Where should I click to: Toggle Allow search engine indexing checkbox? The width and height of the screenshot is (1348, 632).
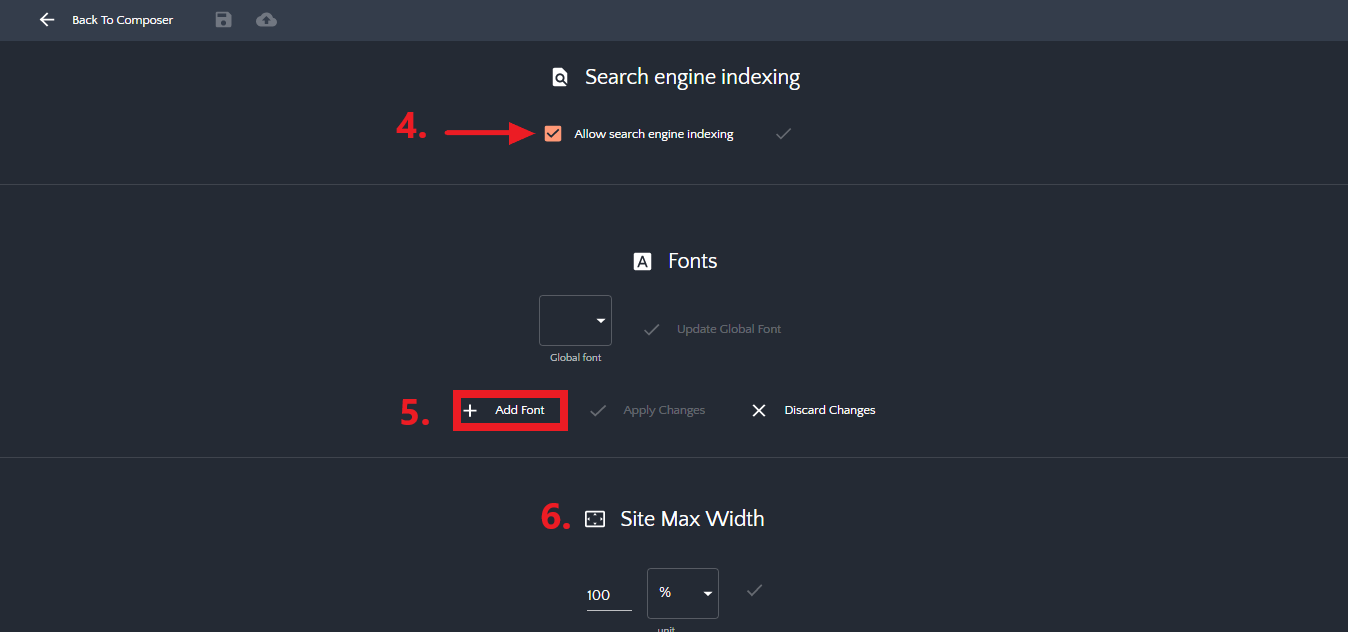[553, 134]
